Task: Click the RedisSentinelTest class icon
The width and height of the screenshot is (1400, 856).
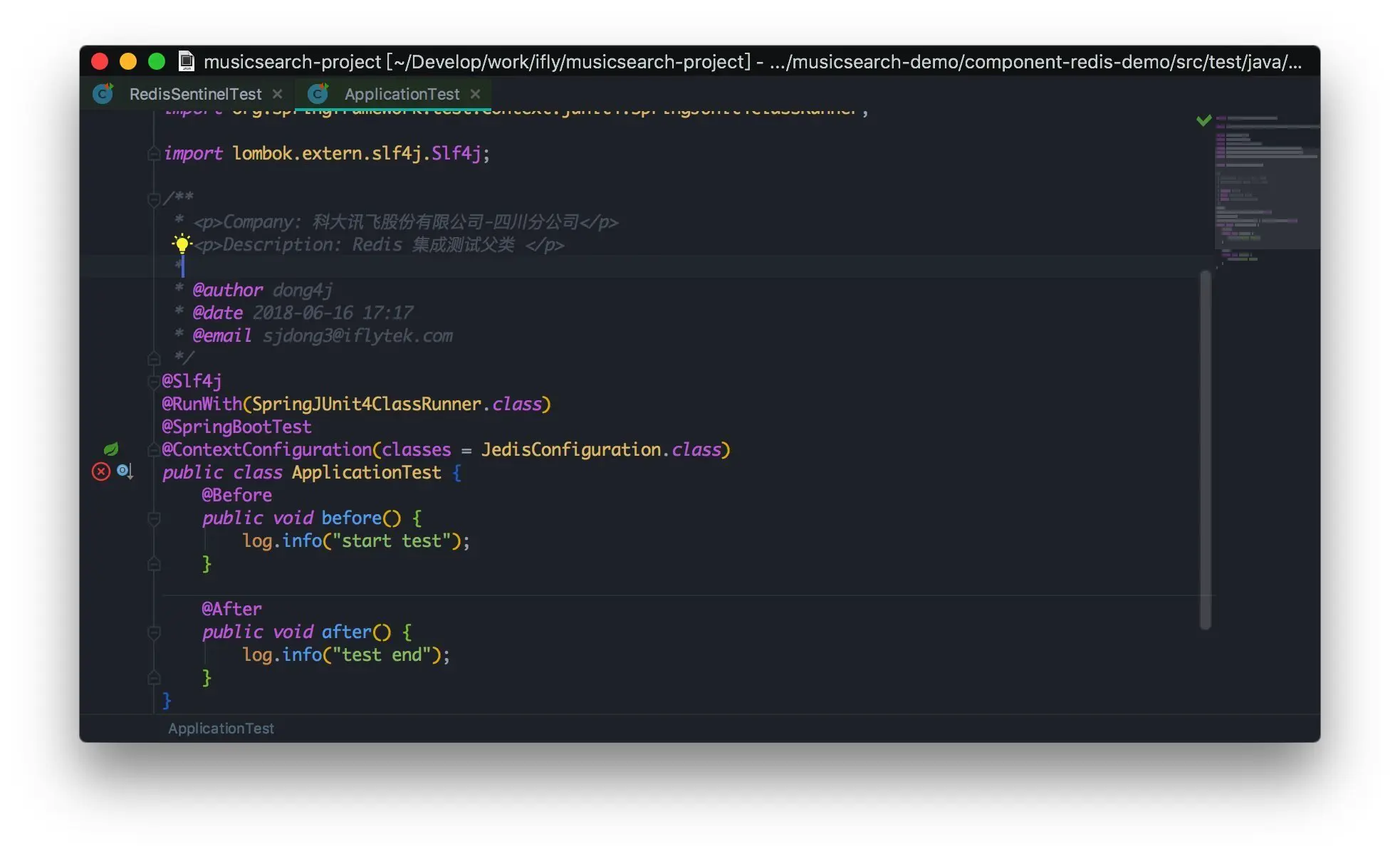Action: click(104, 94)
